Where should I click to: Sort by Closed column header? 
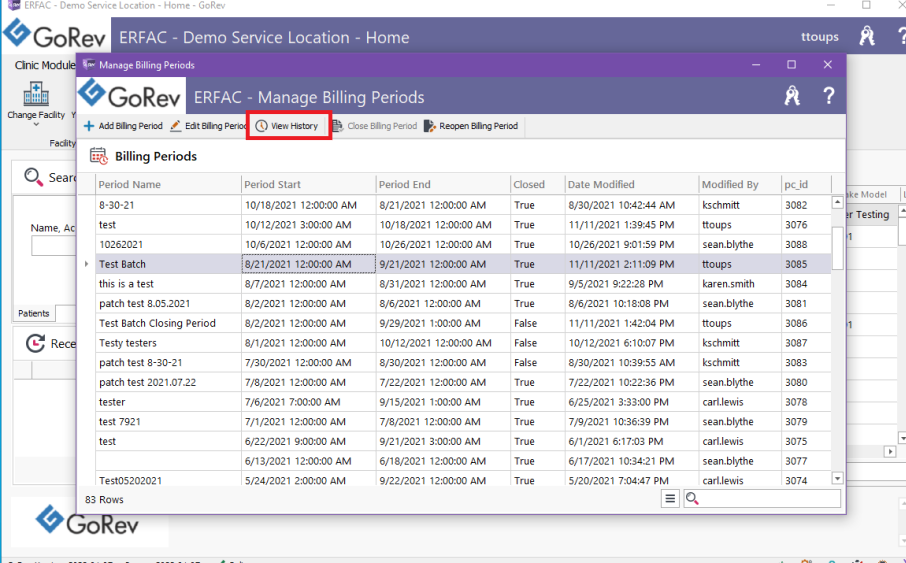537,184
